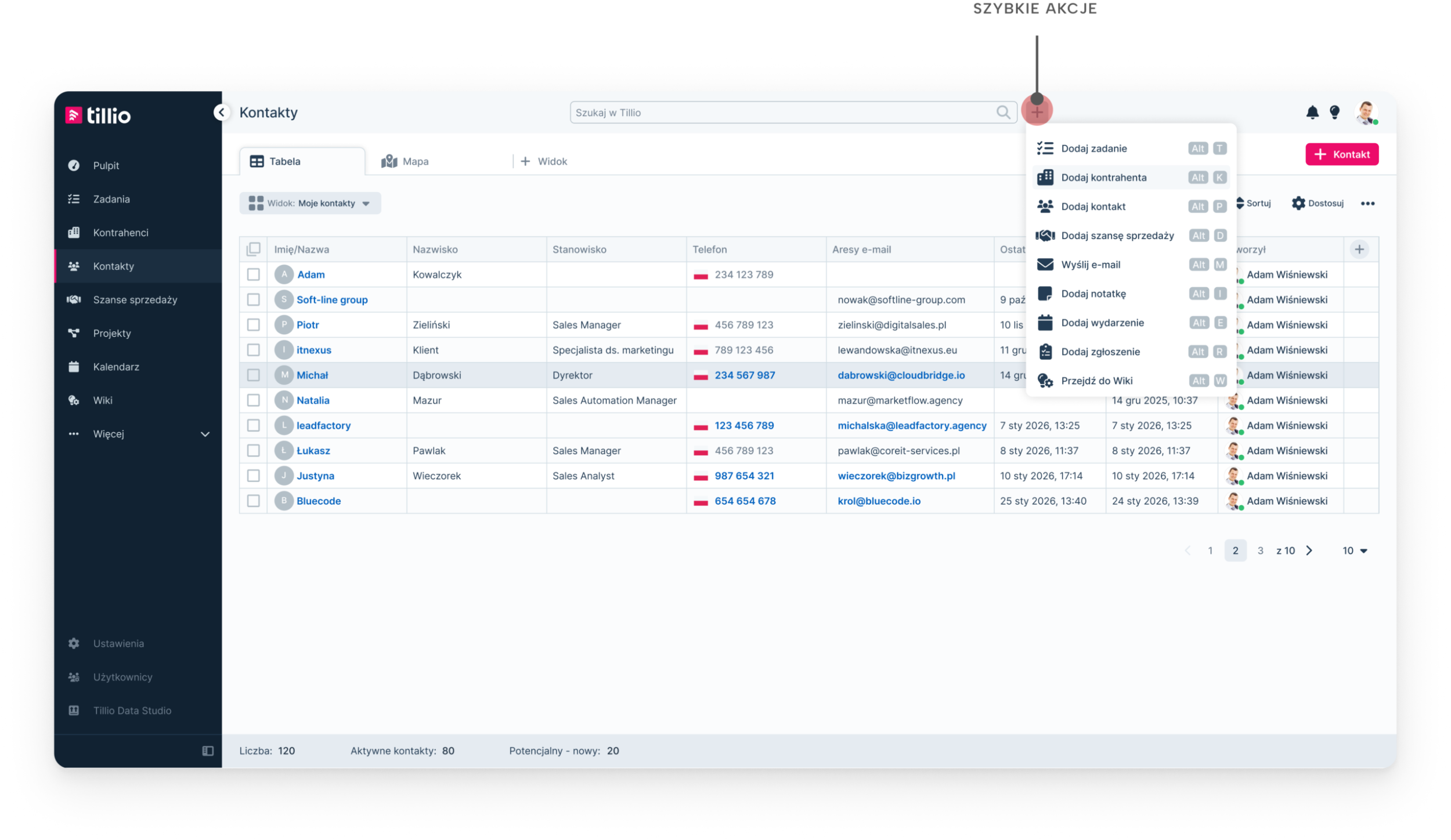Check the itnexus row checkbox
Screen dimensions: 1451x840
tap(254, 350)
